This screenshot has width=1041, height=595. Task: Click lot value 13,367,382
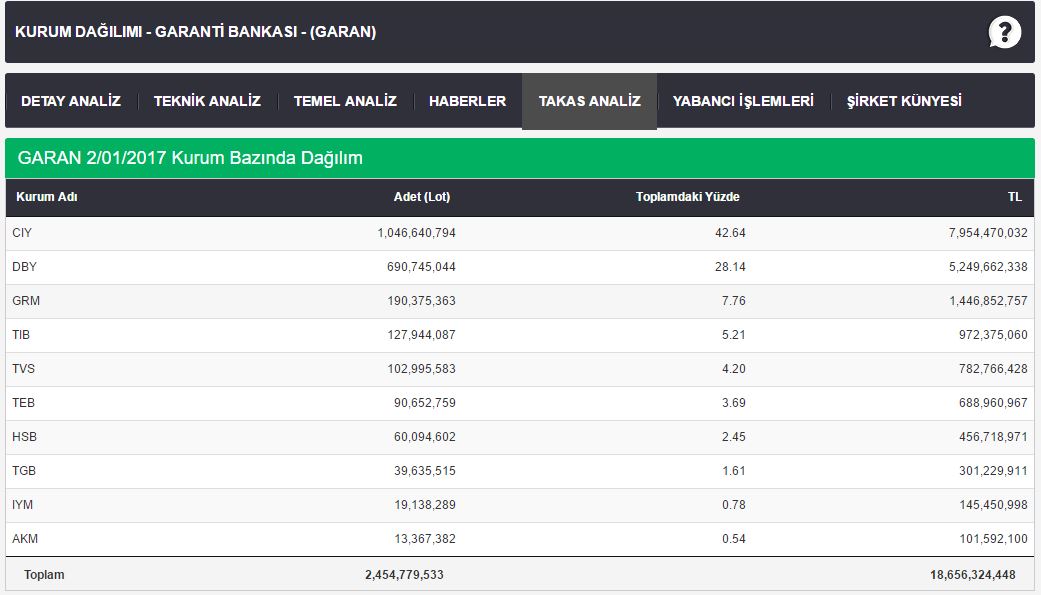[x=424, y=539]
